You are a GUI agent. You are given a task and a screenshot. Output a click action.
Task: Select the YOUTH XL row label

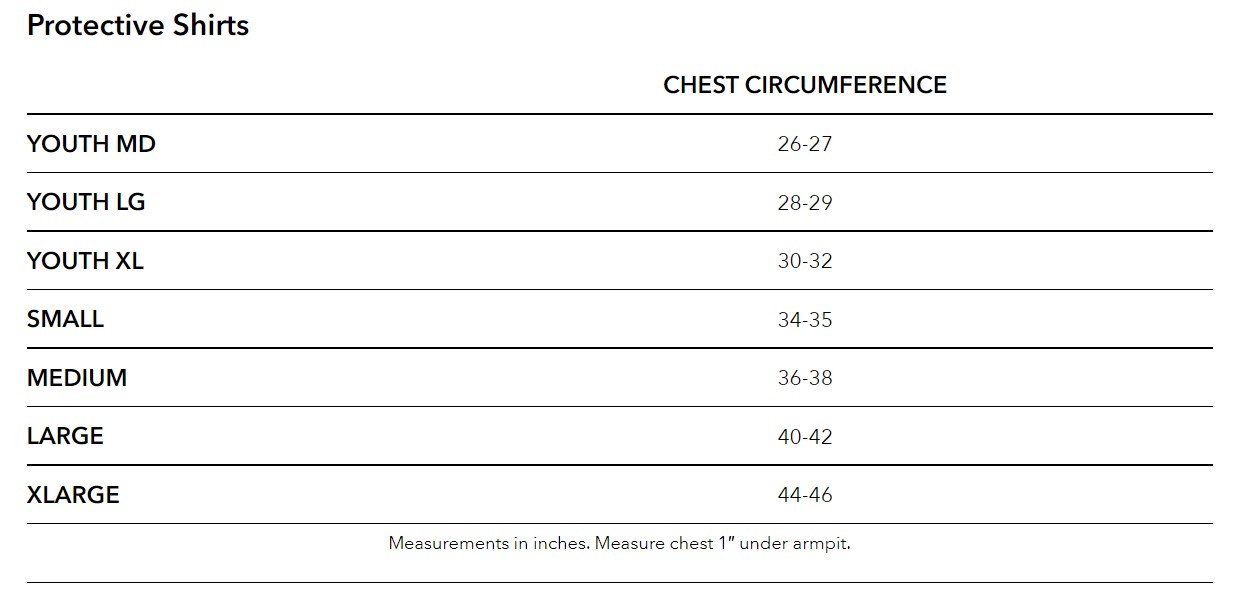(85, 261)
